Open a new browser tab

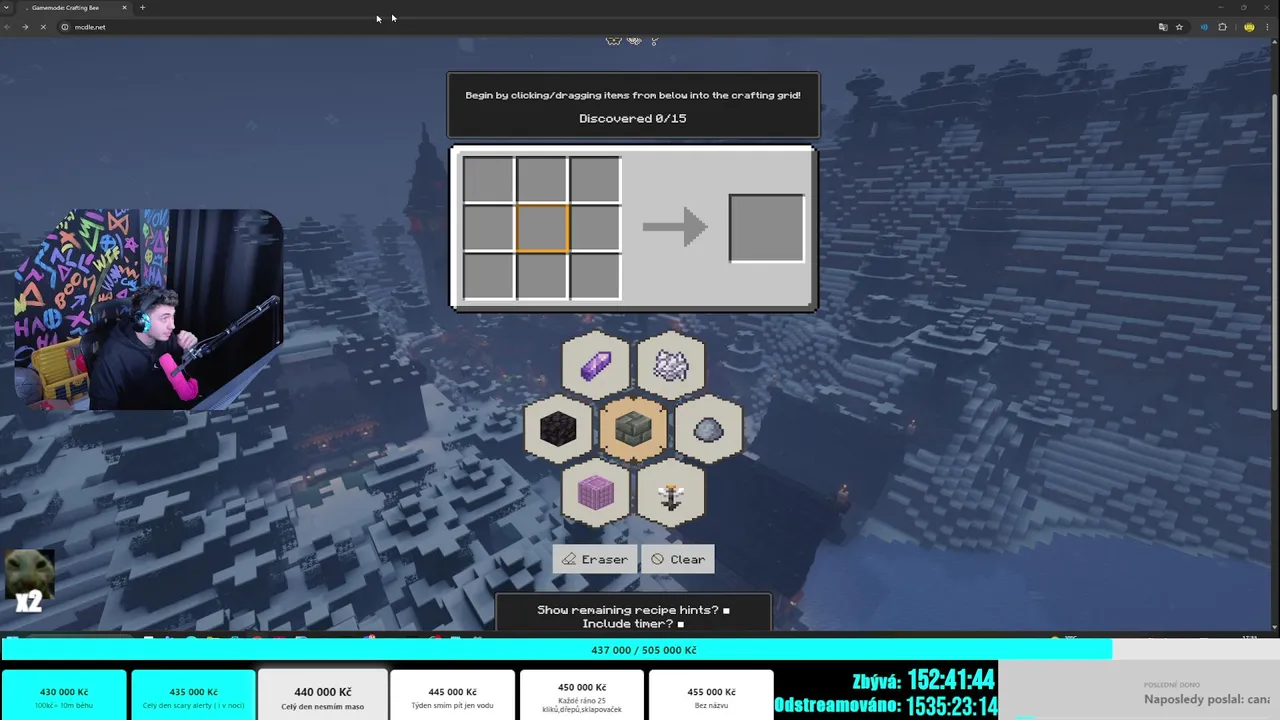click(x=142, y=8)
